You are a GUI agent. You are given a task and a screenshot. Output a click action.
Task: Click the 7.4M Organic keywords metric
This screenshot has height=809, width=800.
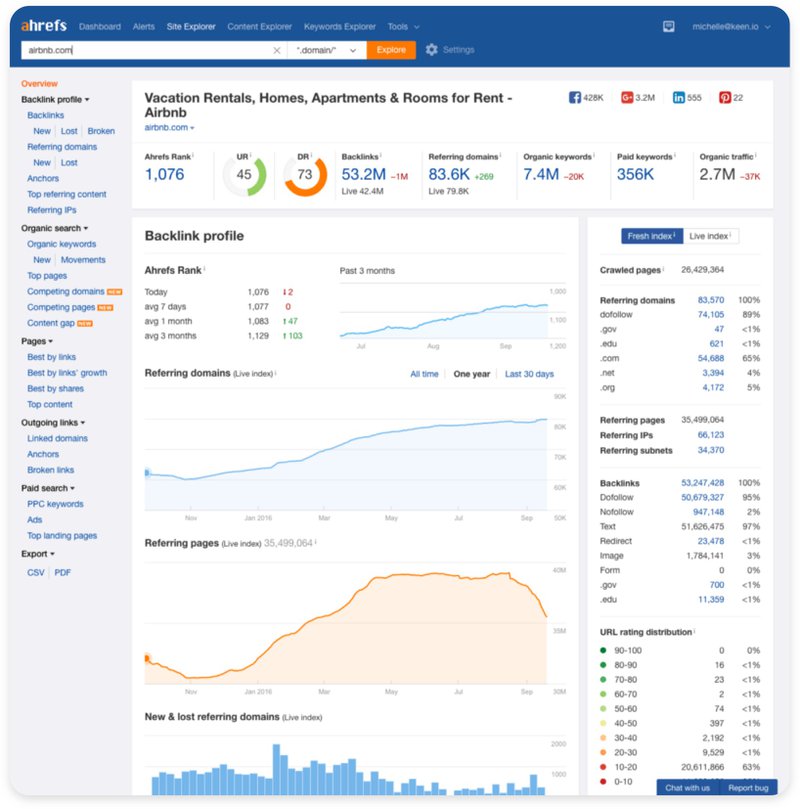(541, 174)
